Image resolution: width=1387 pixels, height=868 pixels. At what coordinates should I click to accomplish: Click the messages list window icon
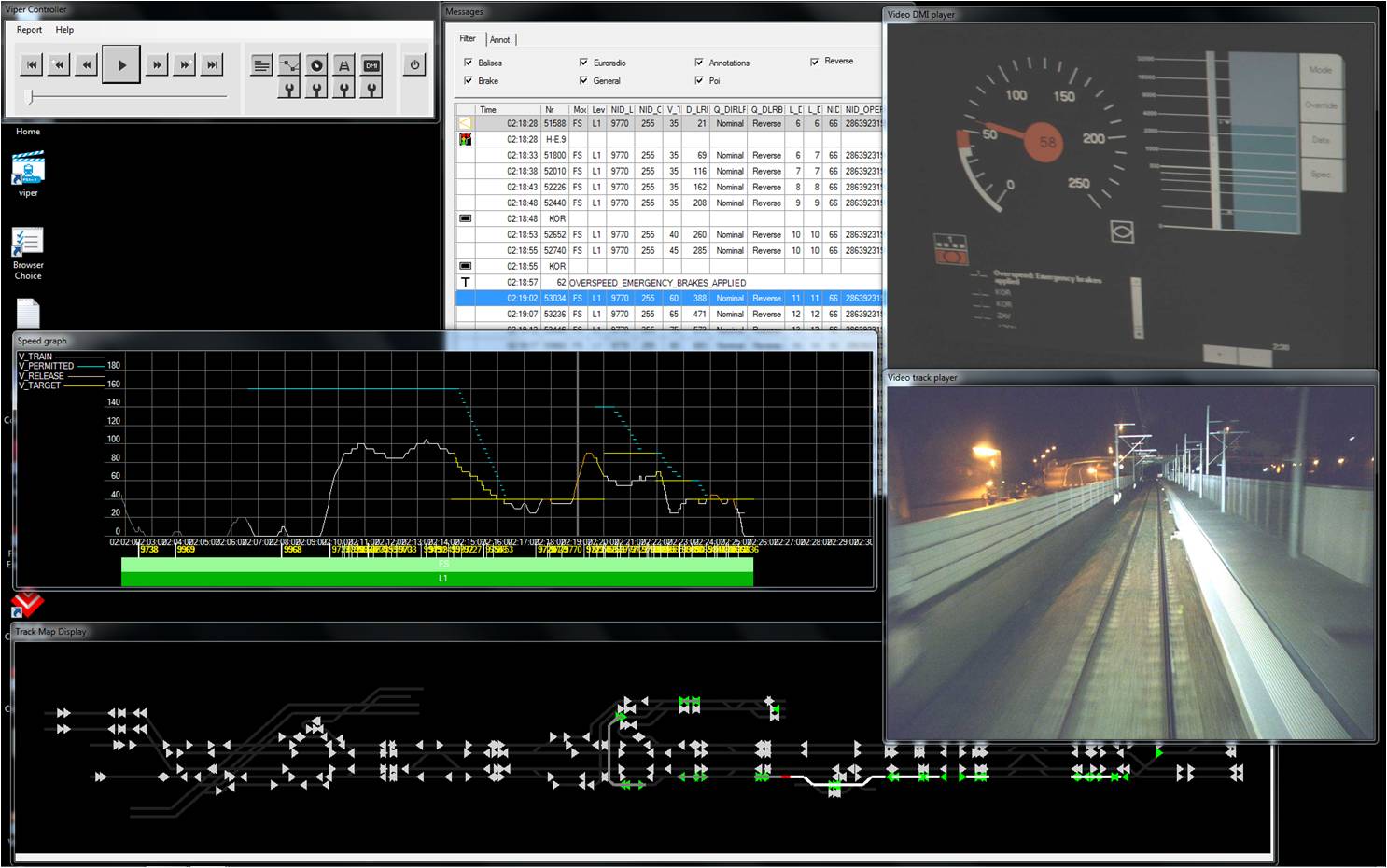262,65
